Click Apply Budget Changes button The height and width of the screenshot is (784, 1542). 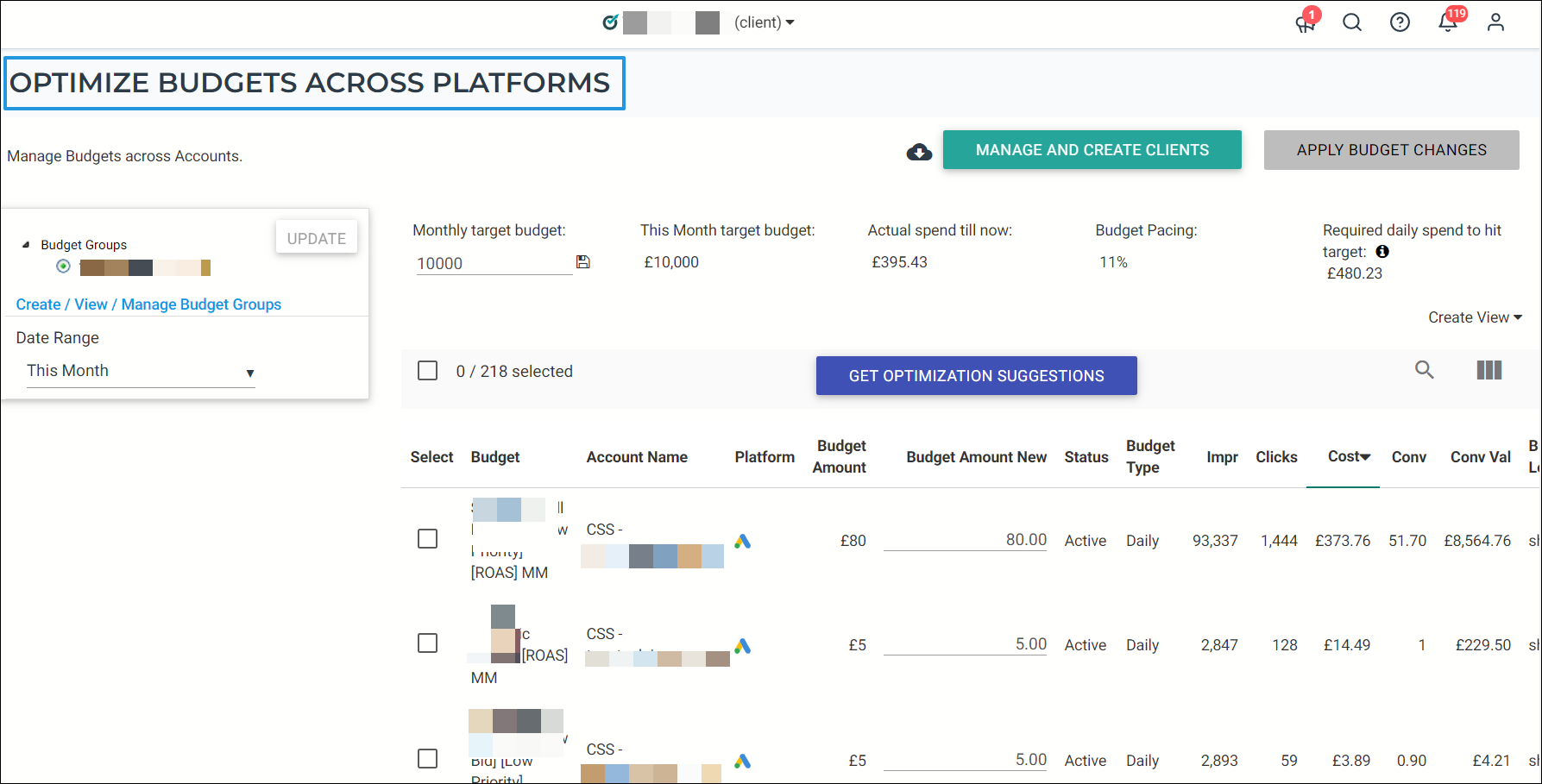pos(1391,150)
